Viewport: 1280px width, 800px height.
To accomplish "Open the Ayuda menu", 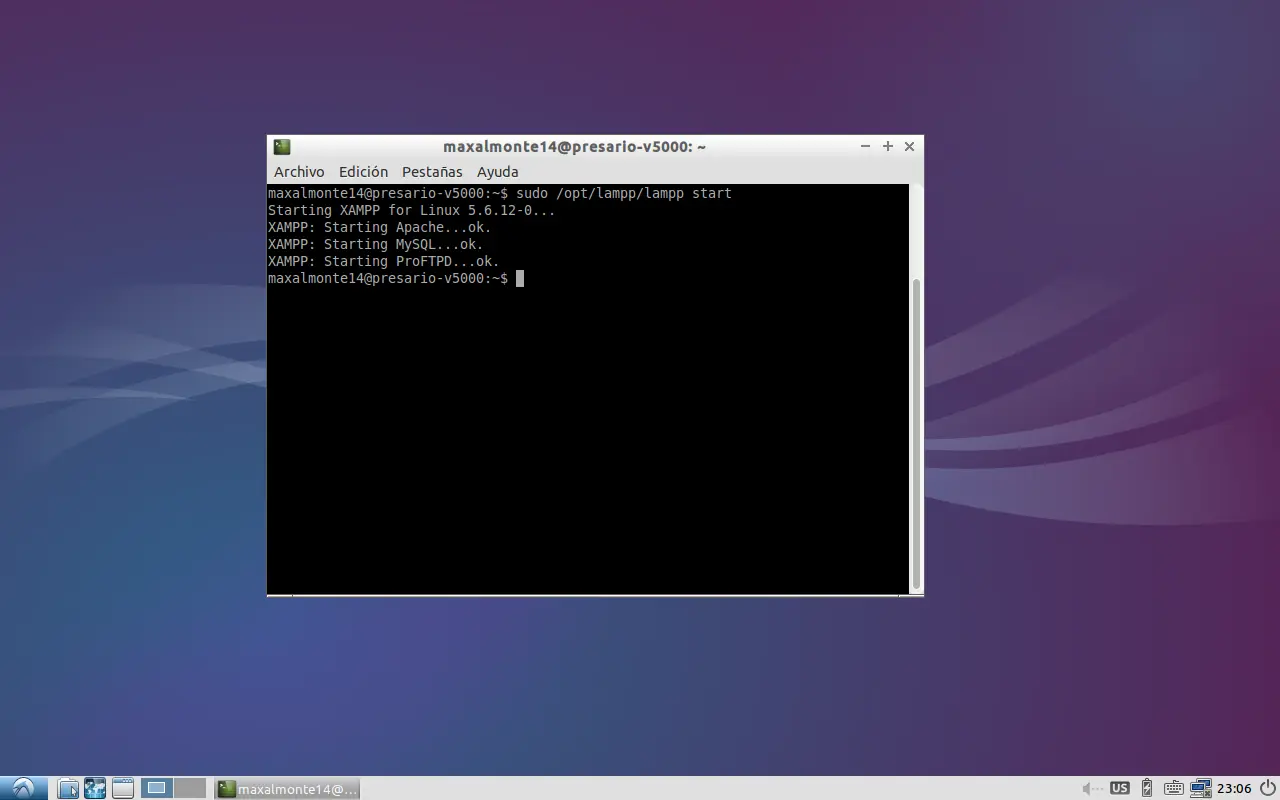I will click(x=497, y=172).
